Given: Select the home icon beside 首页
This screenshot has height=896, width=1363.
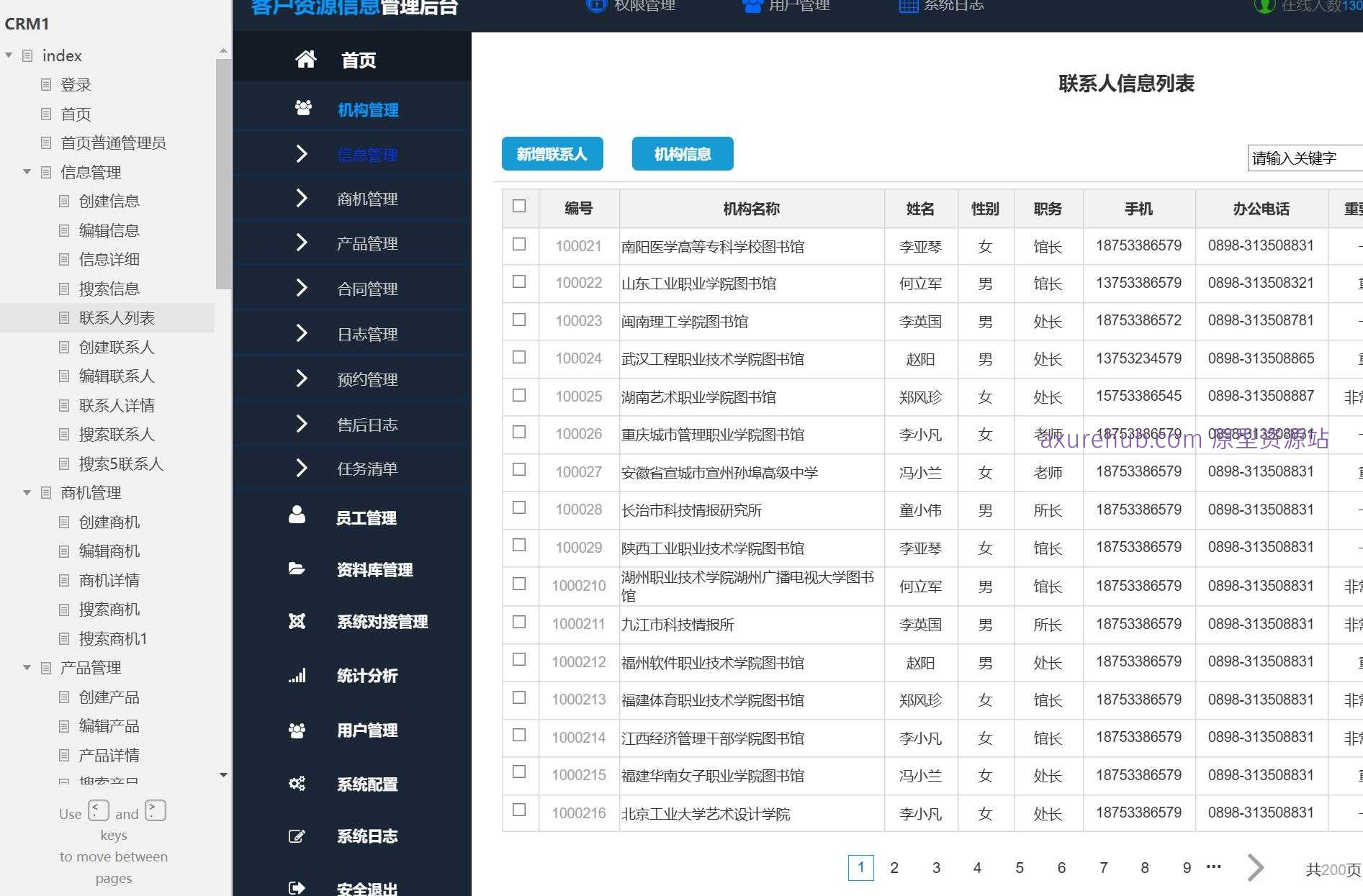Looking at the screenshot, I should click(305, 60).
